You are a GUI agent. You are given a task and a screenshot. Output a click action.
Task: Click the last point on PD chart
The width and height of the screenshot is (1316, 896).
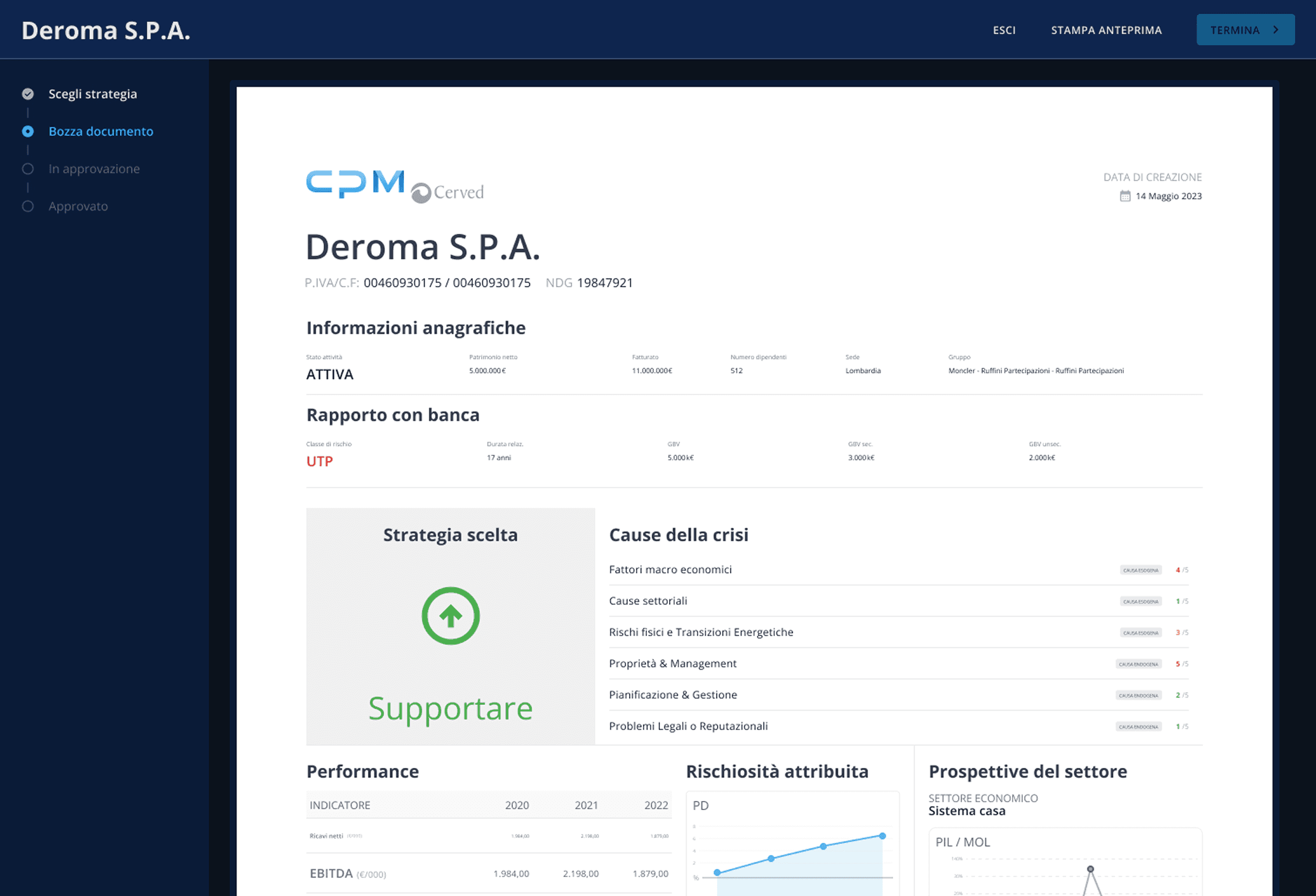pyautogui.click(x=882, y=836)
